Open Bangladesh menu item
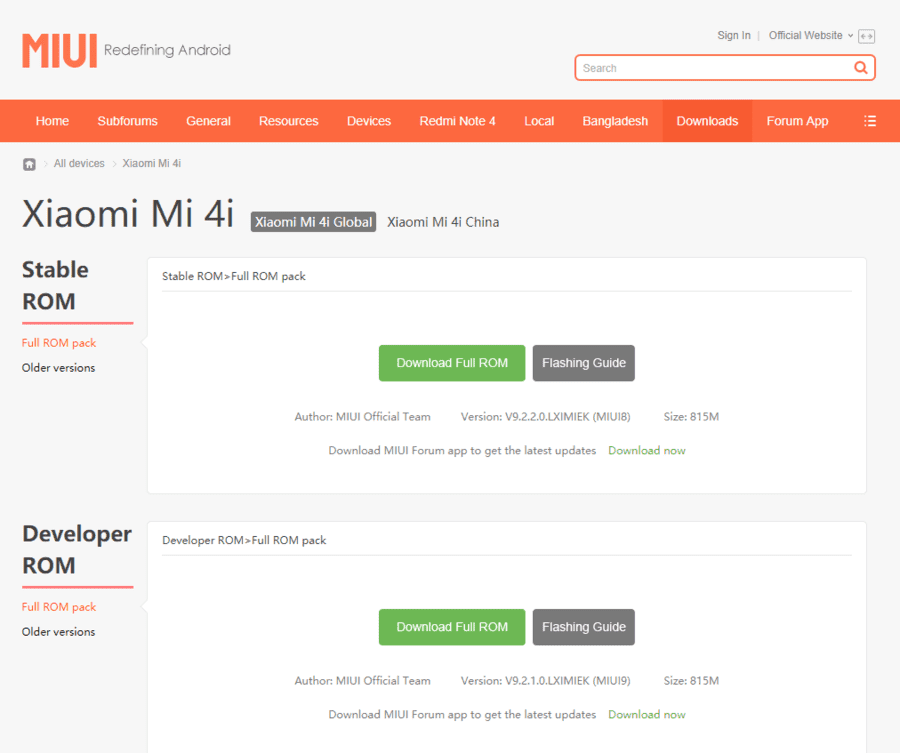This screenshot has height=753, width=900. tap(615, 121)
